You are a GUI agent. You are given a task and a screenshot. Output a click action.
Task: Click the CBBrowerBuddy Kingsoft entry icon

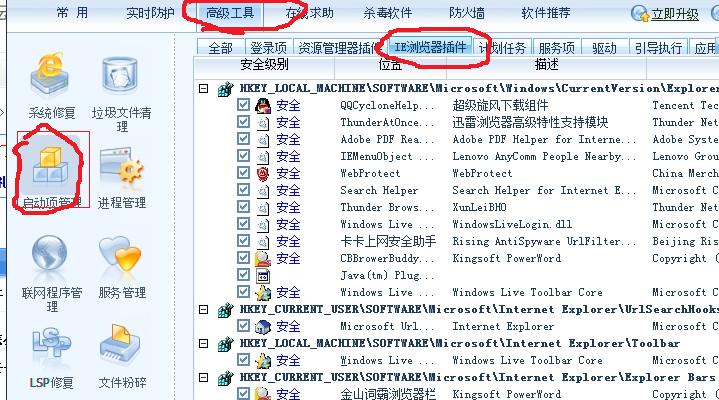click(263, 258)
